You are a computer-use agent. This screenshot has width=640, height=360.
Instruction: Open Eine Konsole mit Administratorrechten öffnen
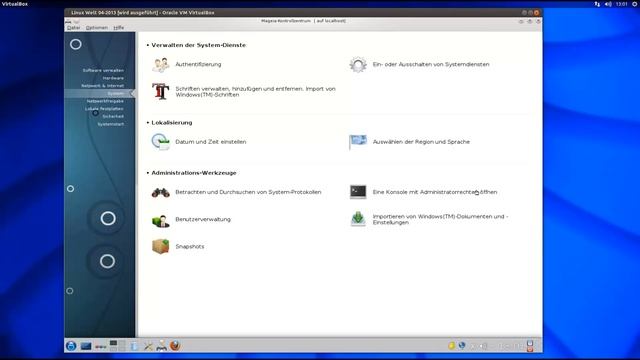[435, 192]
